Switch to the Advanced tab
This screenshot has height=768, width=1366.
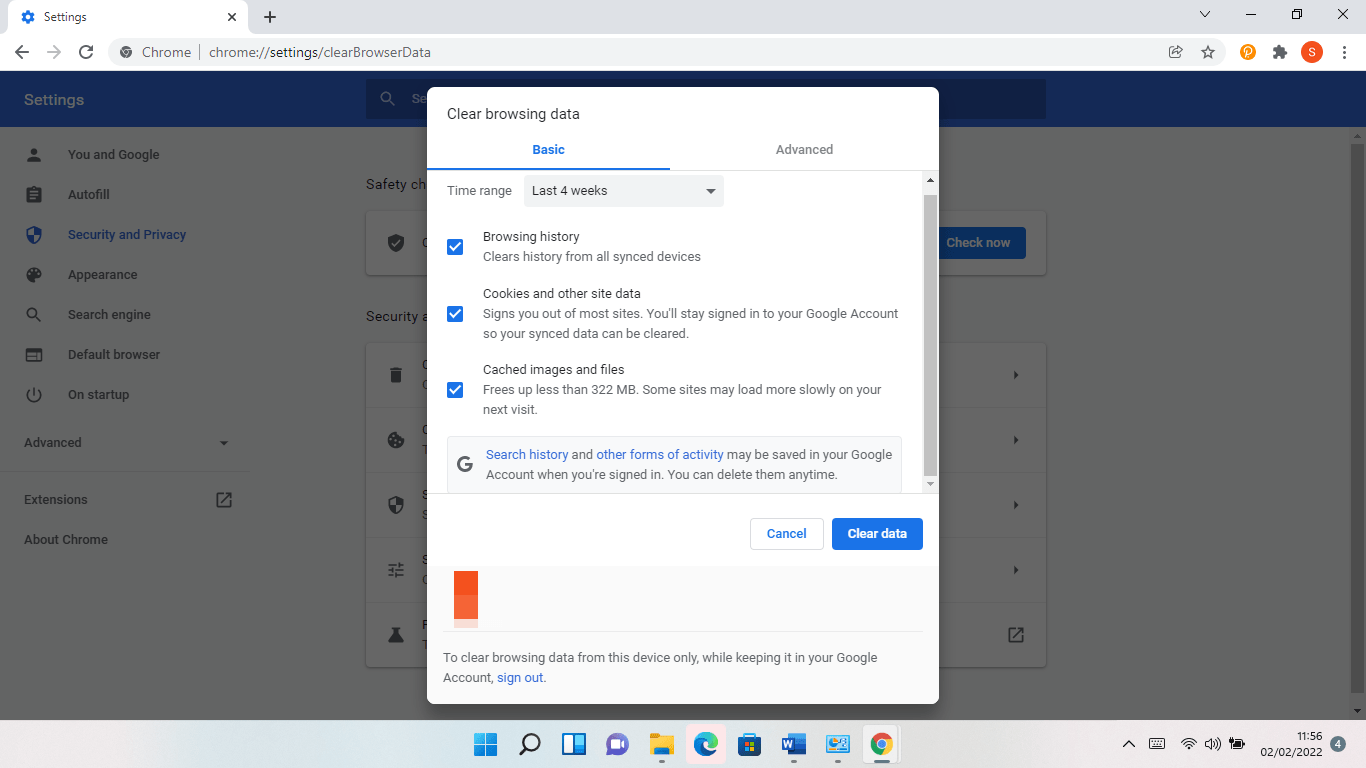[x=804, y=150]
